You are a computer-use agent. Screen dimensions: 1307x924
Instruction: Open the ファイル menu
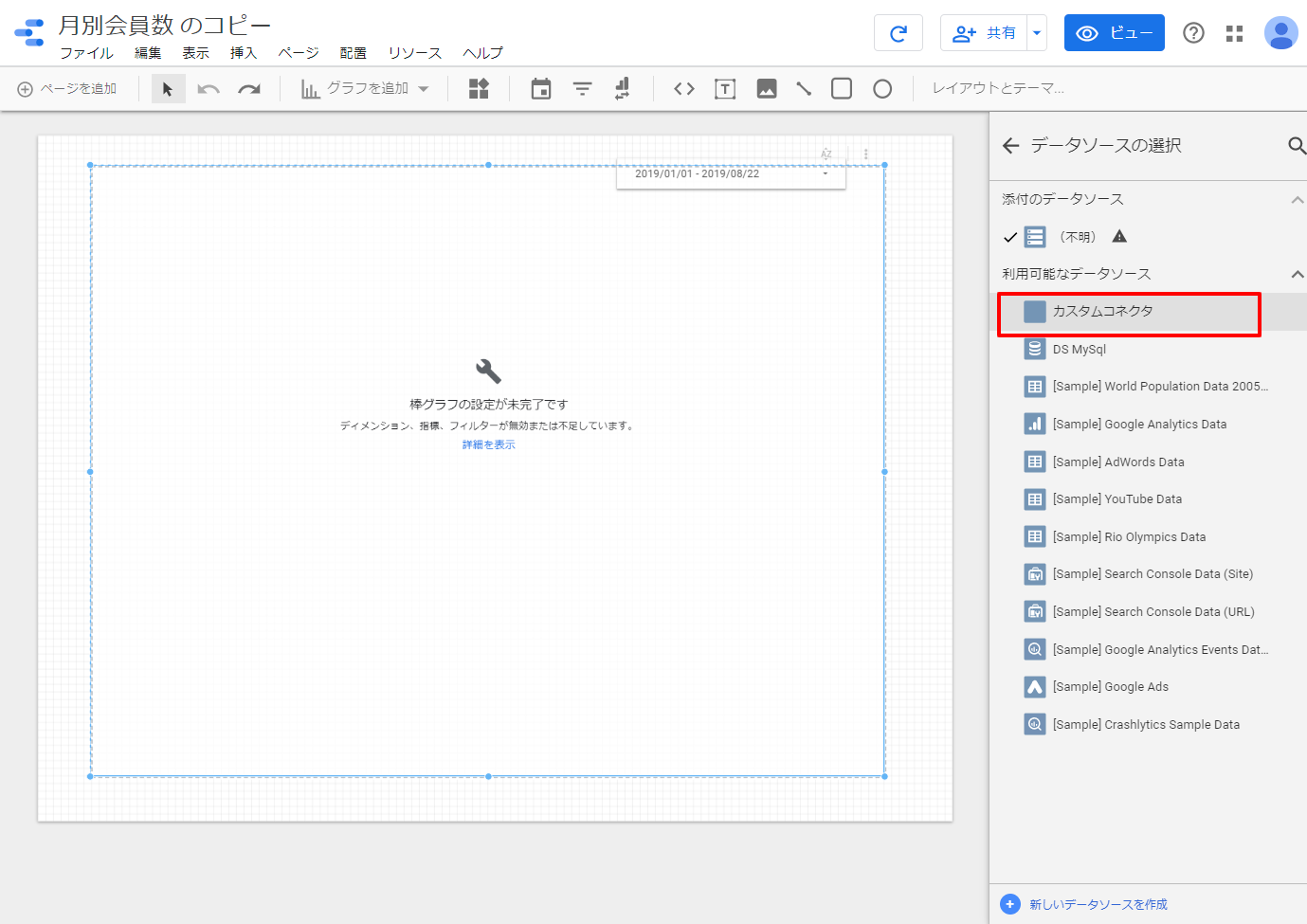86,53
